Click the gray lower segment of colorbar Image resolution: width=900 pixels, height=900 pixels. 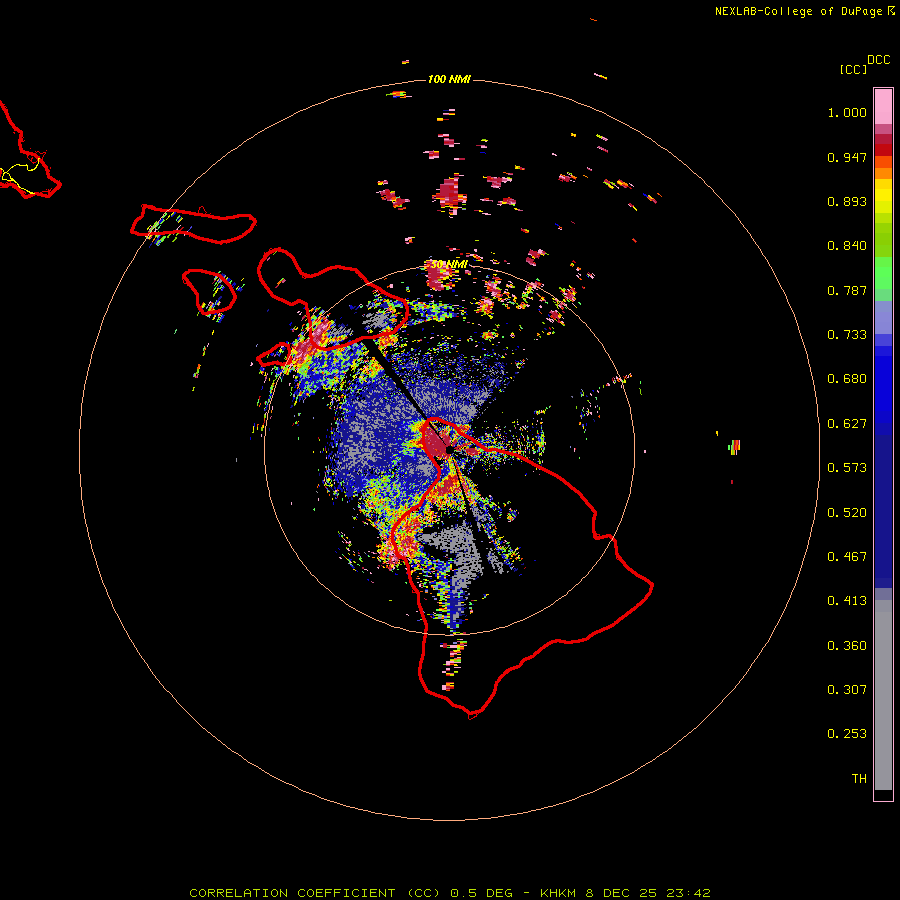[883, 695]
